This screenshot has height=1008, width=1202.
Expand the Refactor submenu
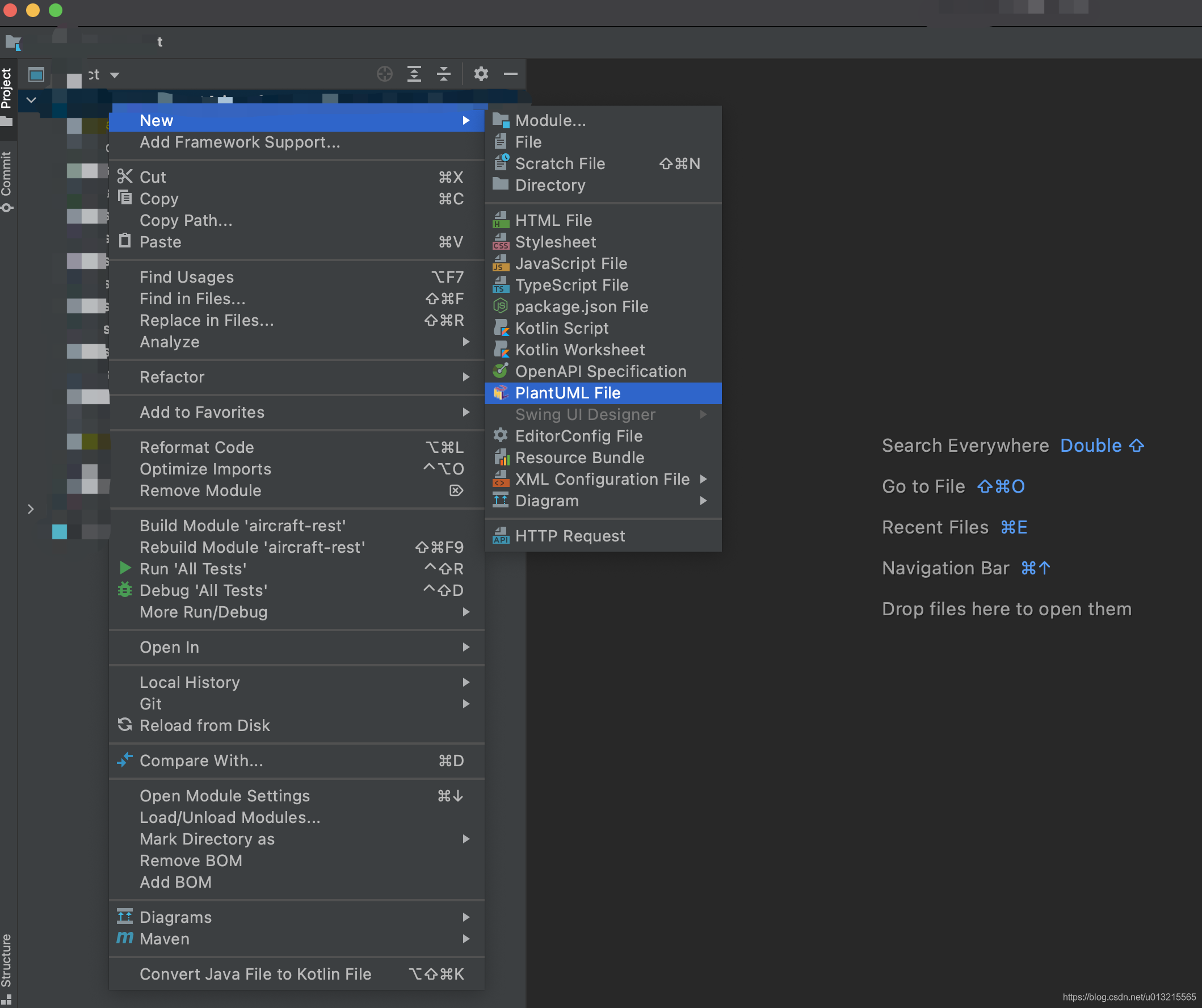(172, 377)
